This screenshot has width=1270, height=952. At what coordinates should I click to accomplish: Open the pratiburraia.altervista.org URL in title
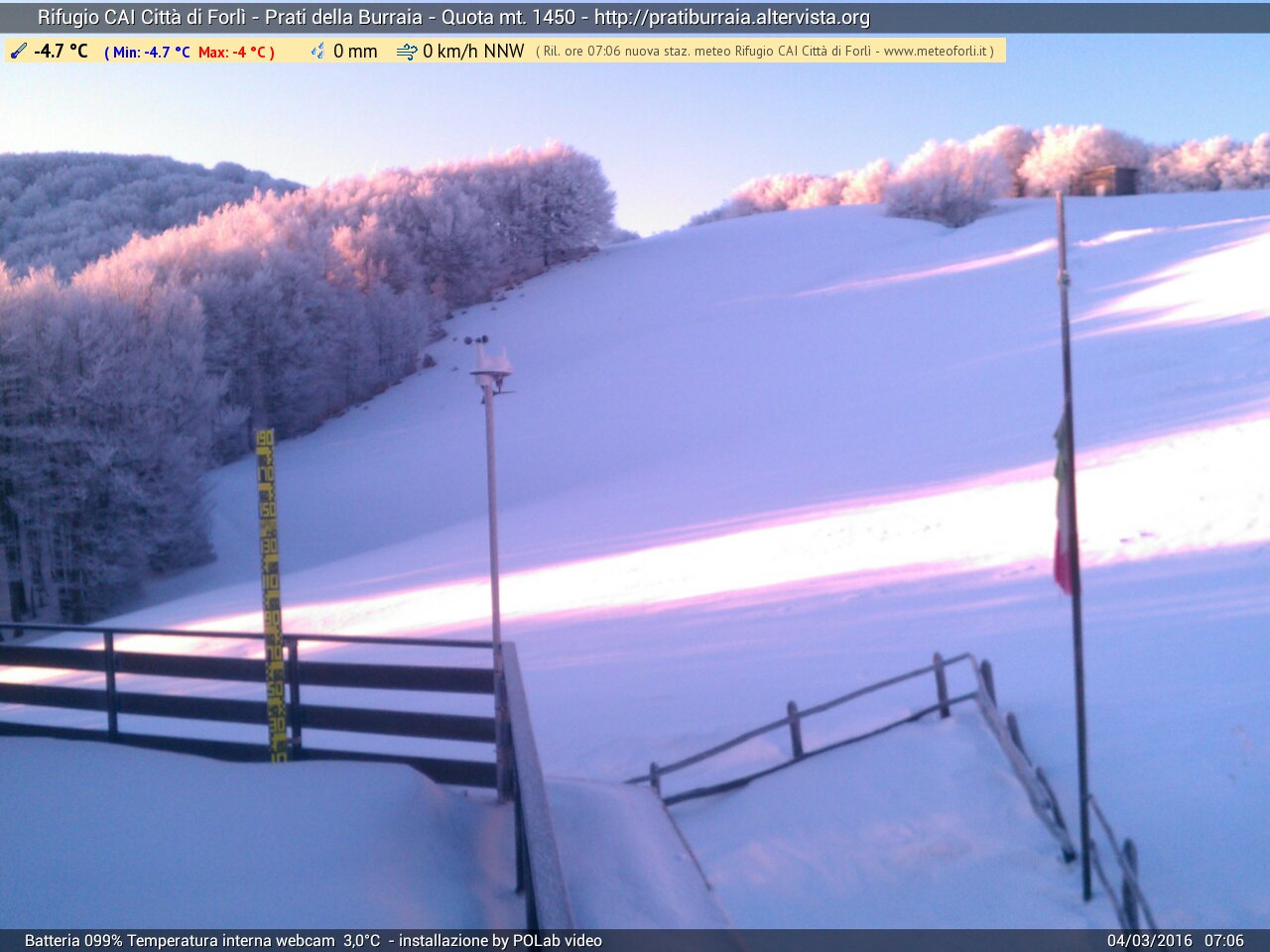[x=731, y=18]
